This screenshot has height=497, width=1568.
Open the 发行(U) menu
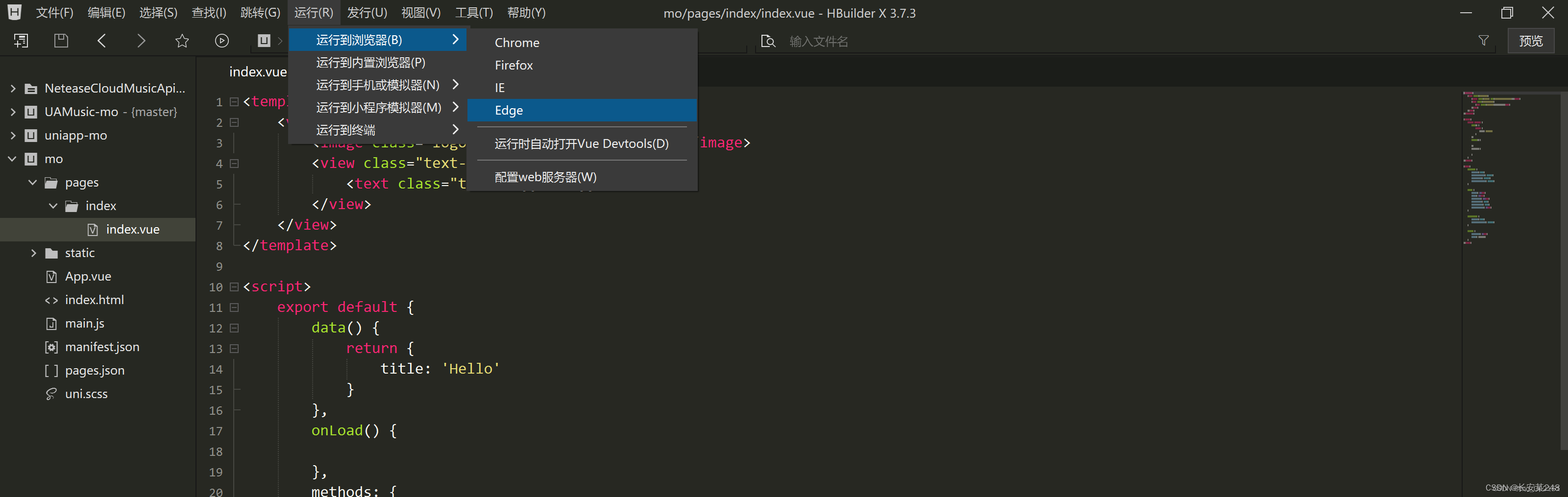367,13
